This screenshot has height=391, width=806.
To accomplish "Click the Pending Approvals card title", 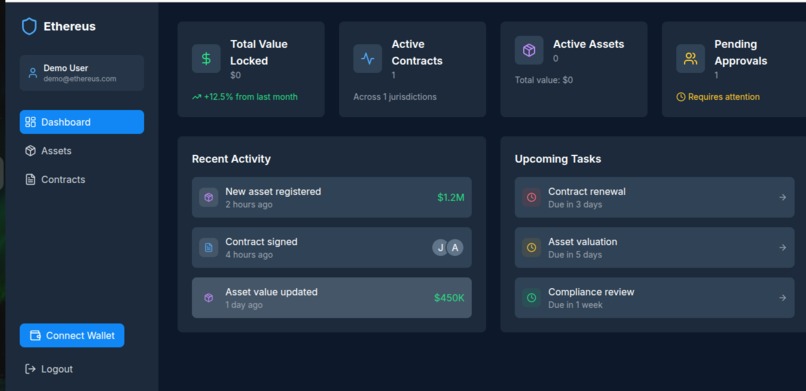I will coord(741,52).
